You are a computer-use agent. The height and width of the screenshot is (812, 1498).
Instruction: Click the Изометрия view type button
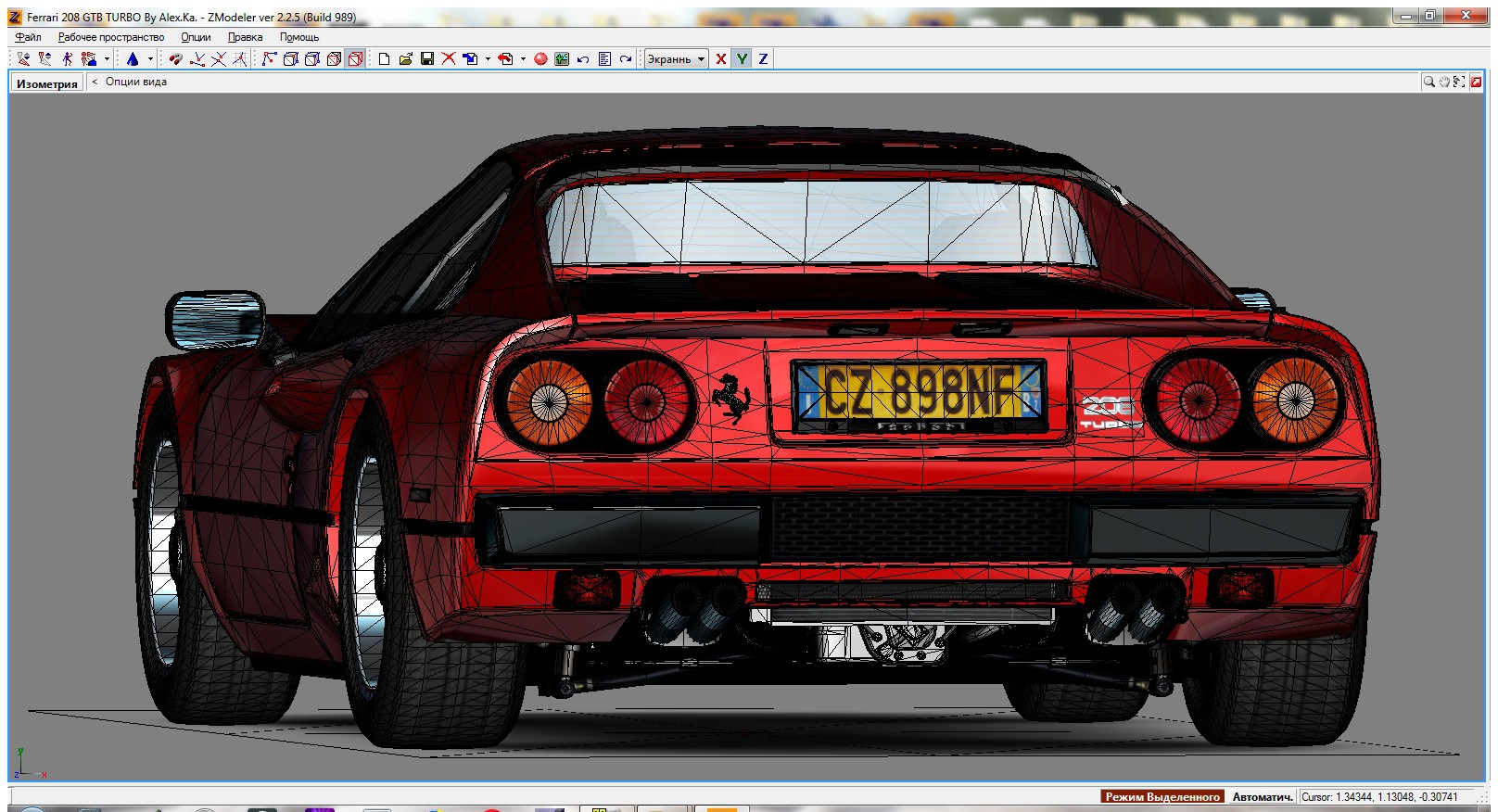47,82
